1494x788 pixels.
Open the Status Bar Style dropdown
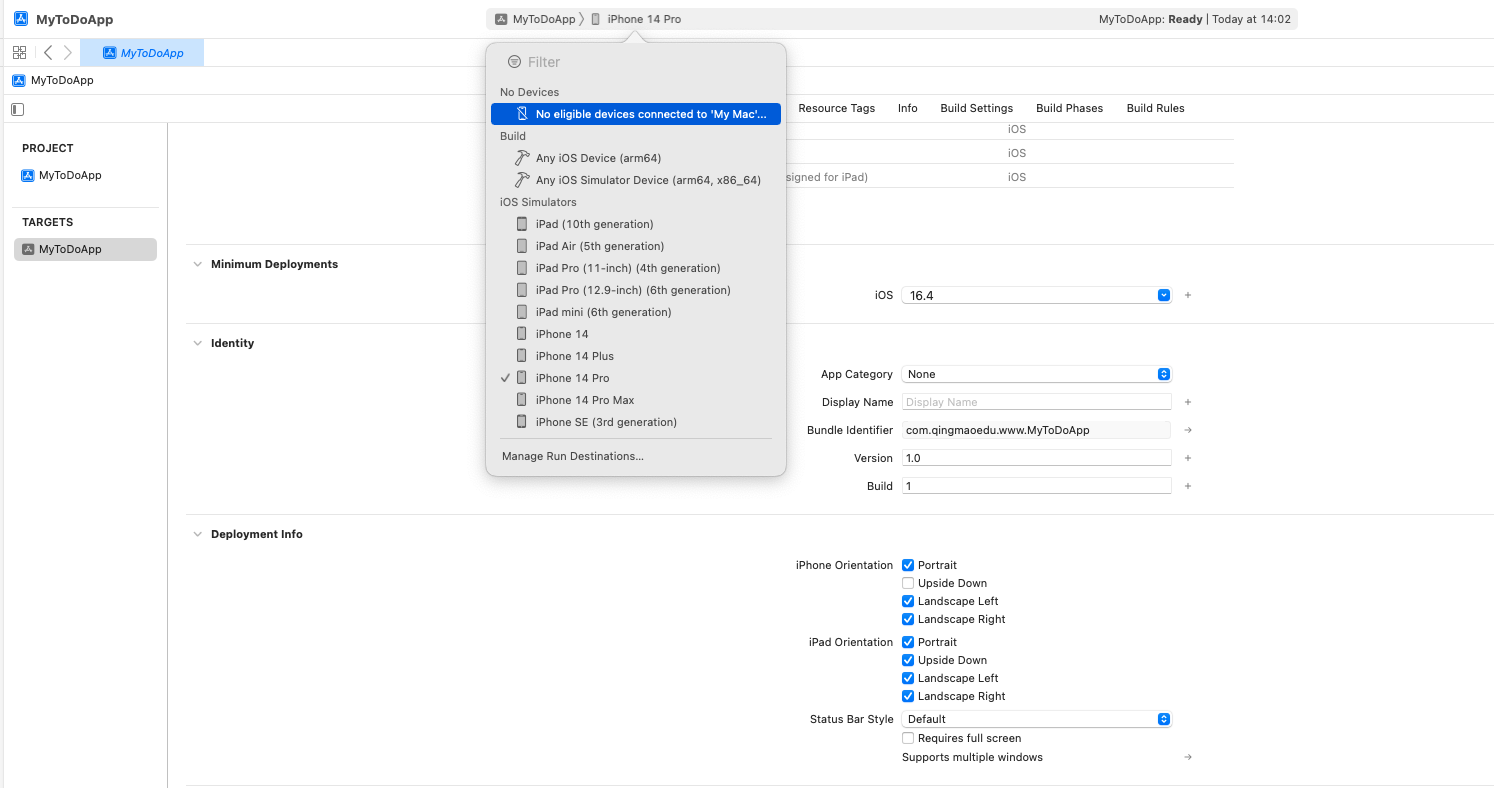[1036, 719]
